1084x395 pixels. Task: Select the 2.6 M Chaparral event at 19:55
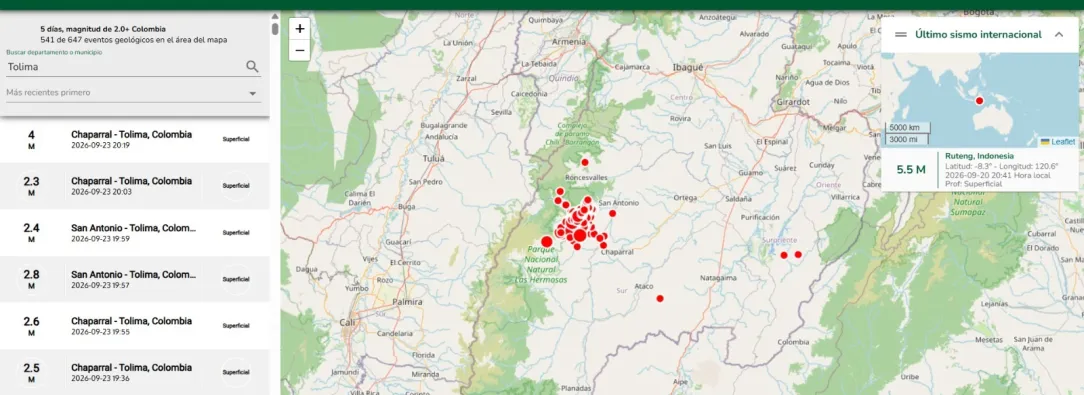click(x=135, y=326)
